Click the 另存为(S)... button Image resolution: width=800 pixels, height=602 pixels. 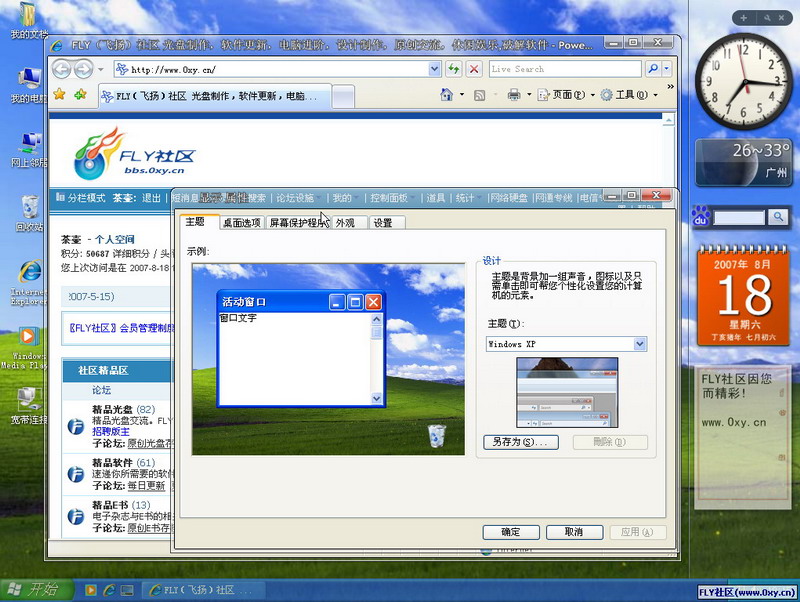[x=520, y=442]
